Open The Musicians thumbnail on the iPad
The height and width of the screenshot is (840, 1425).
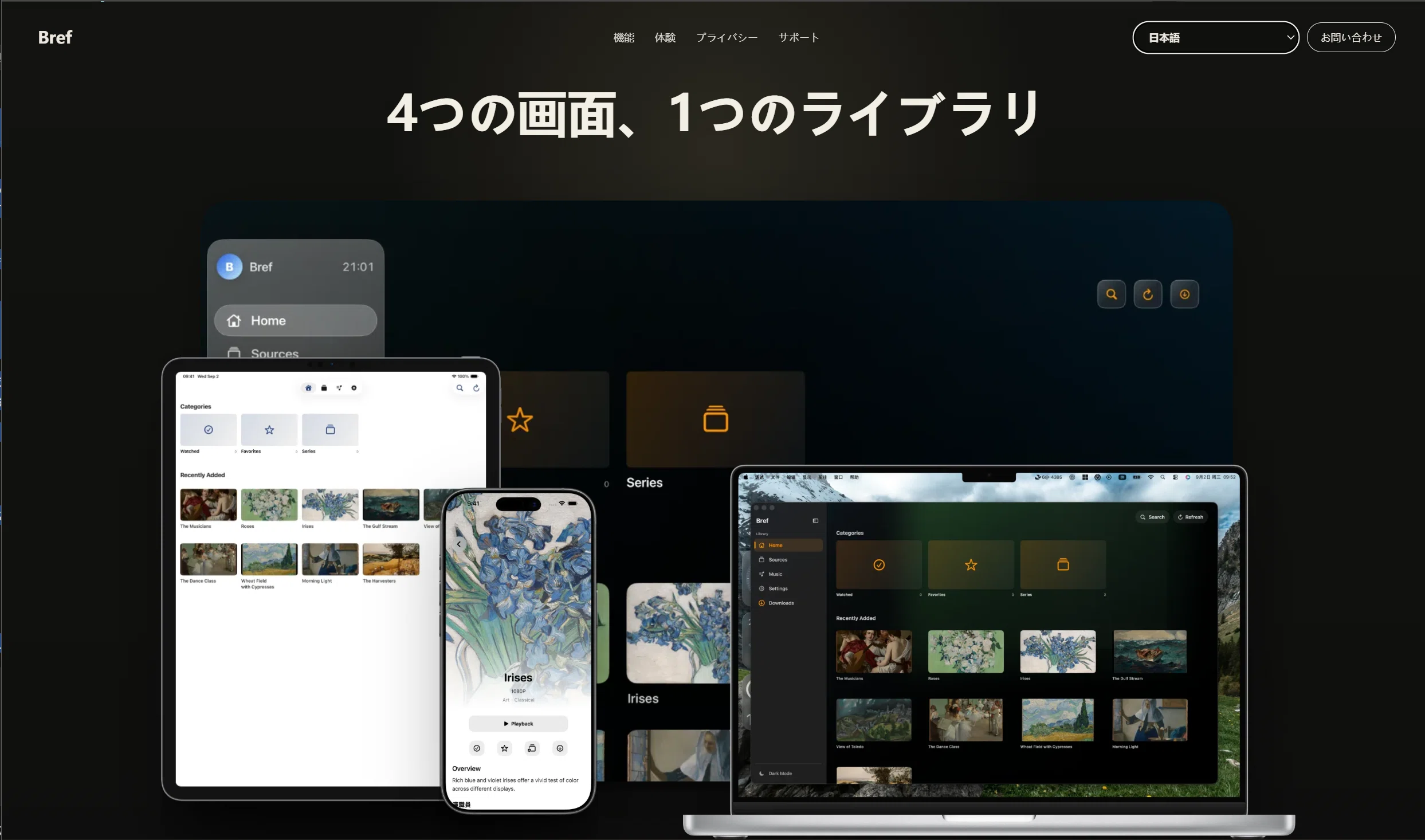[208, 504]
